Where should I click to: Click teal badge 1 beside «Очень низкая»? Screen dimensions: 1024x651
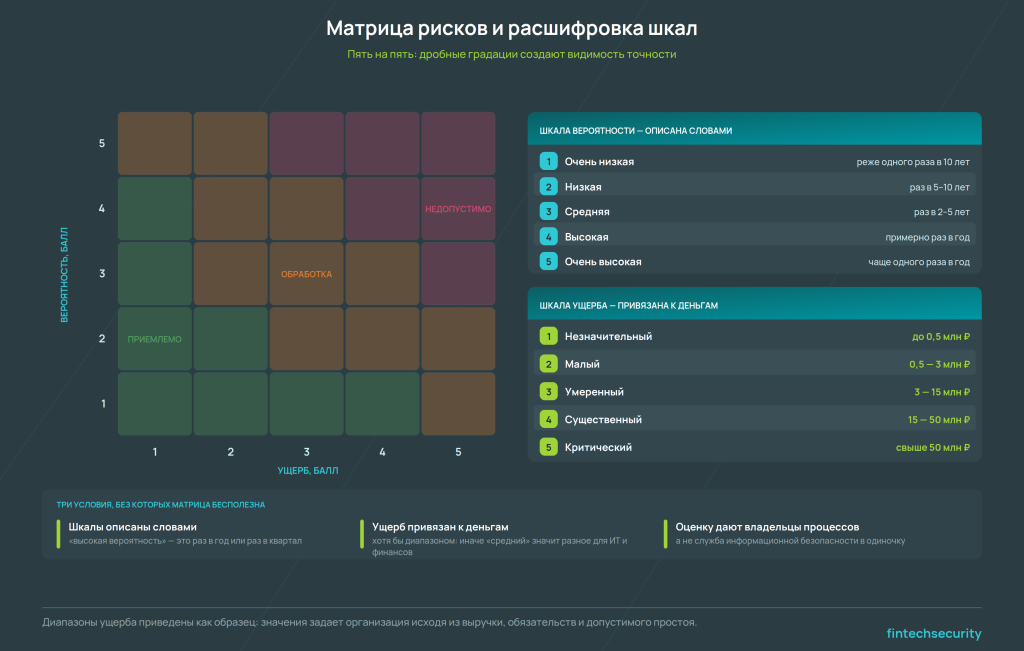tap(549, 161)
